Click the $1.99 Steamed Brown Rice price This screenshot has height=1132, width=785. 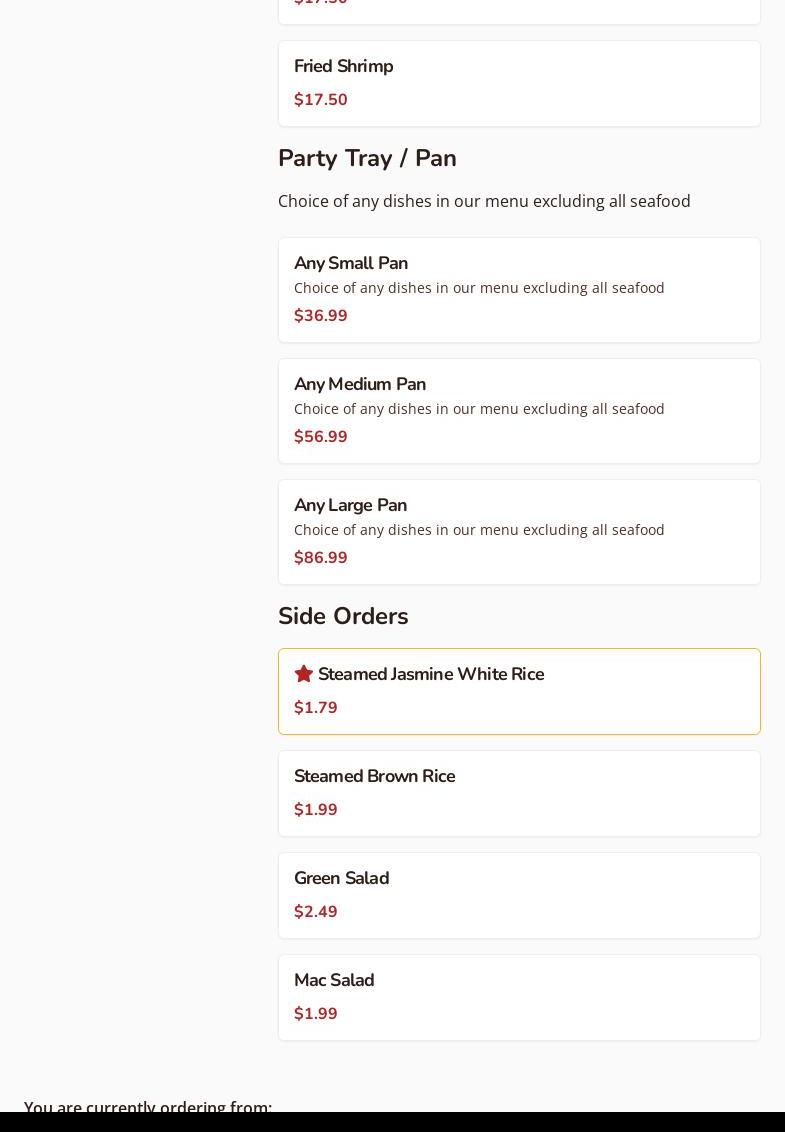316,810
